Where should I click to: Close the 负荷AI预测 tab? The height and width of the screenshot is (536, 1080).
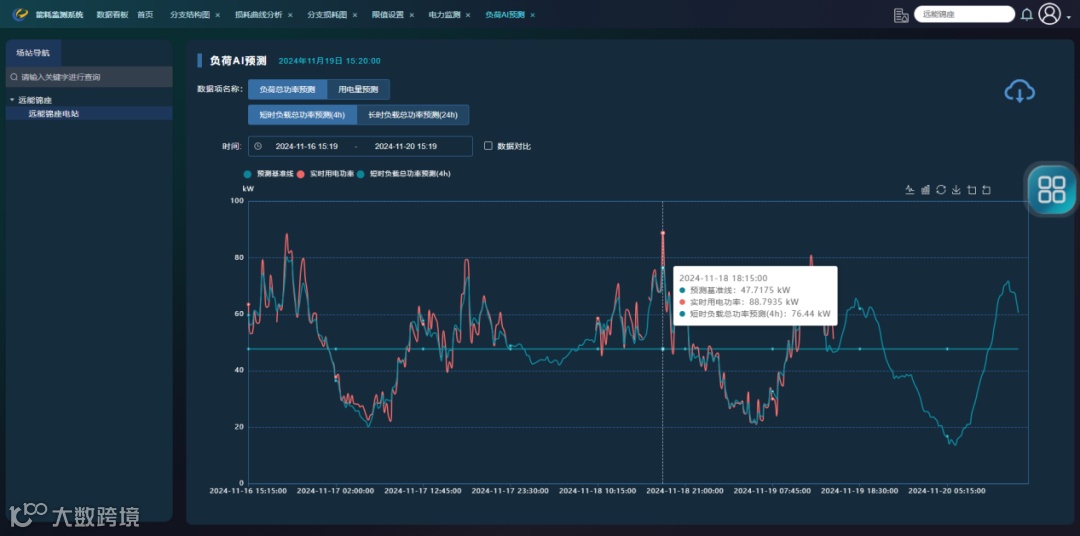tap(532, 14)
